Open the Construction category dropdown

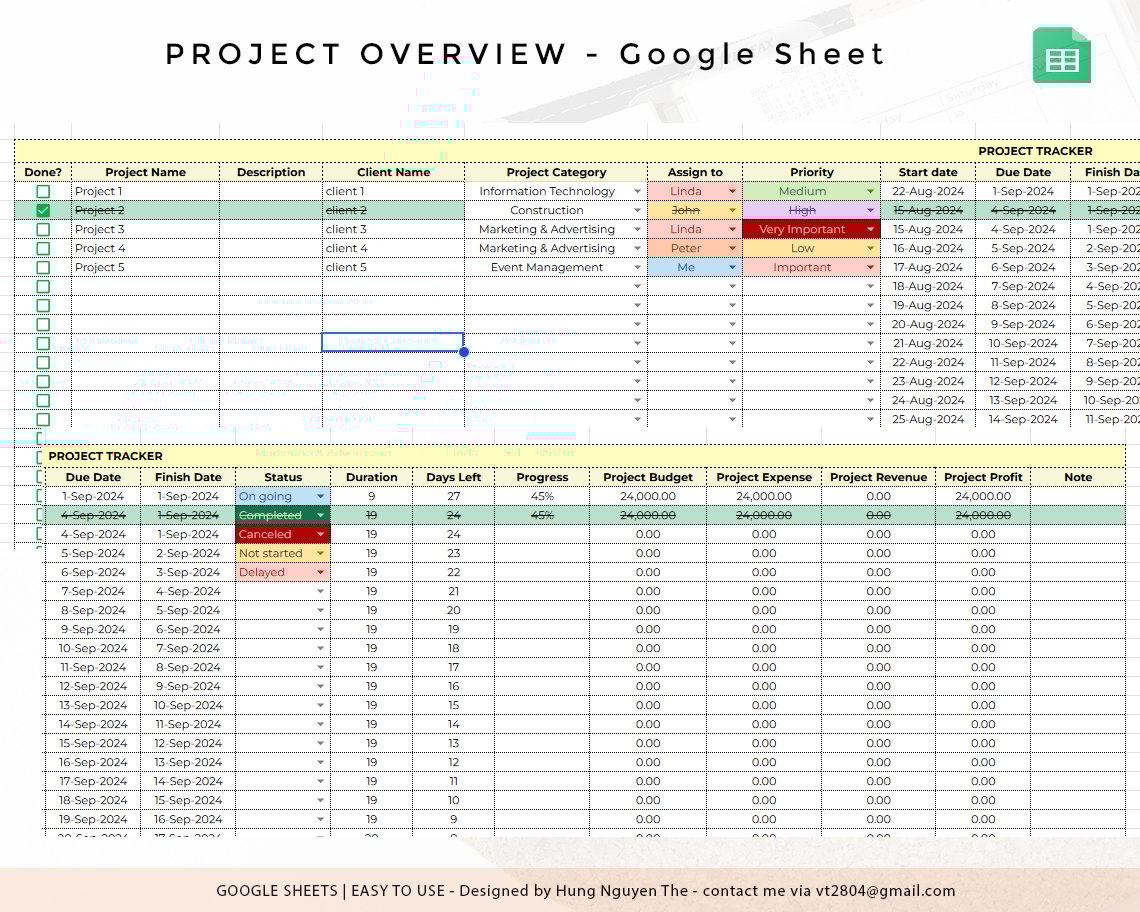(x=637, y=210)
